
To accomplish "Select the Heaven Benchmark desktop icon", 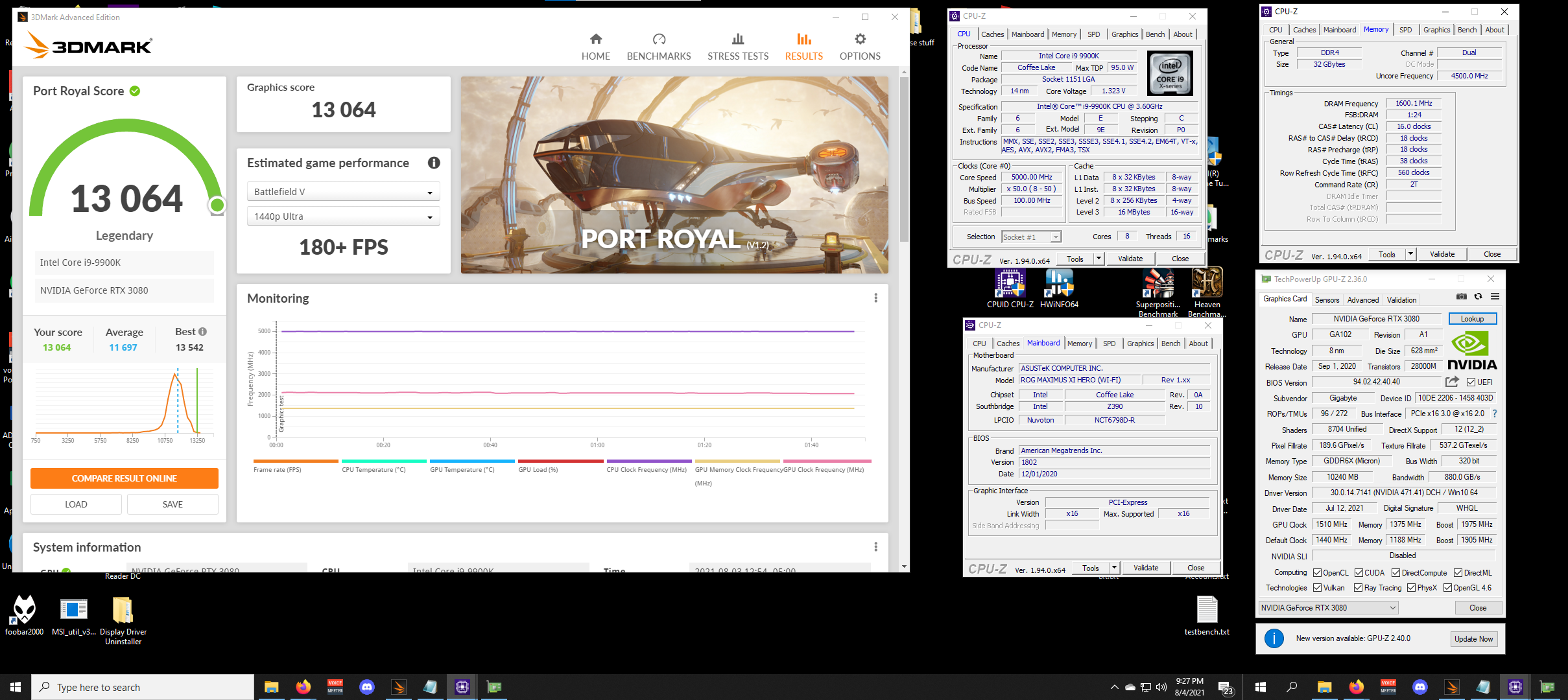I will coord(1207,292).
